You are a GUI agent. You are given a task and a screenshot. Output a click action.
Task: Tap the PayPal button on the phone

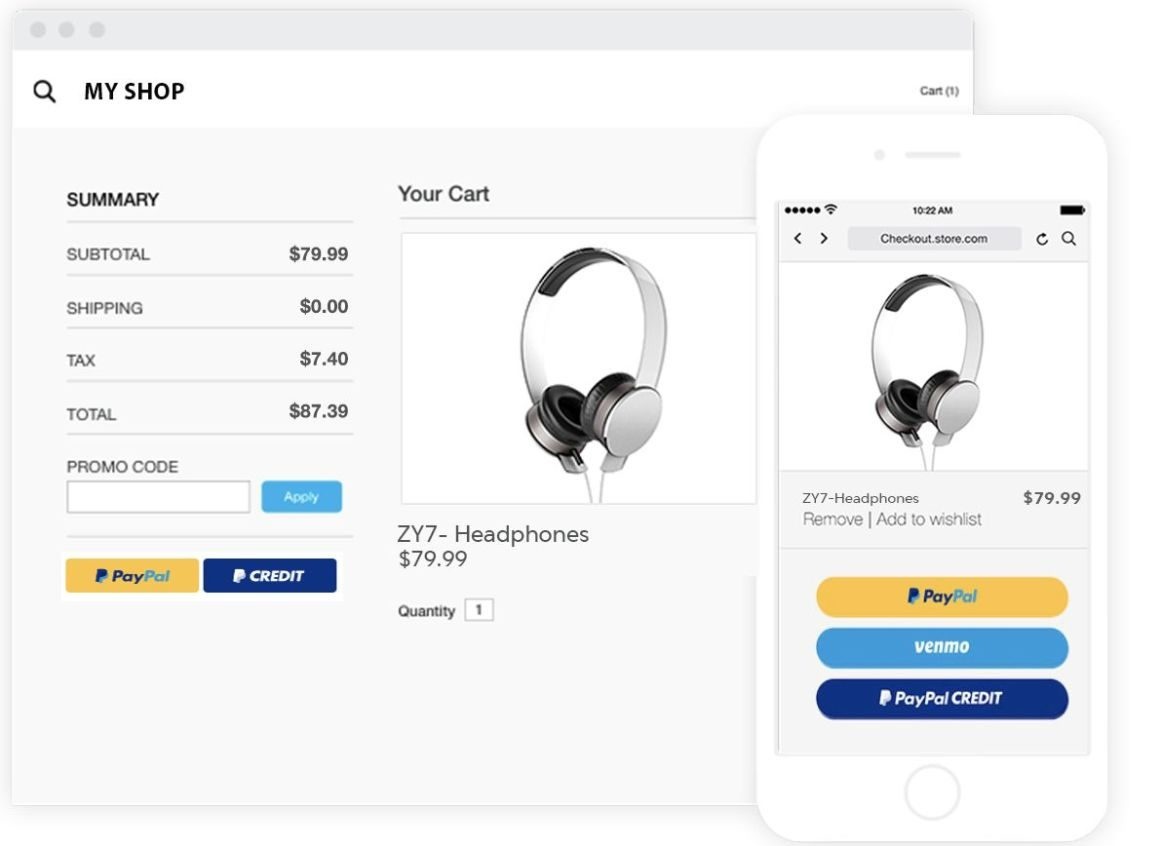(942, 597)
